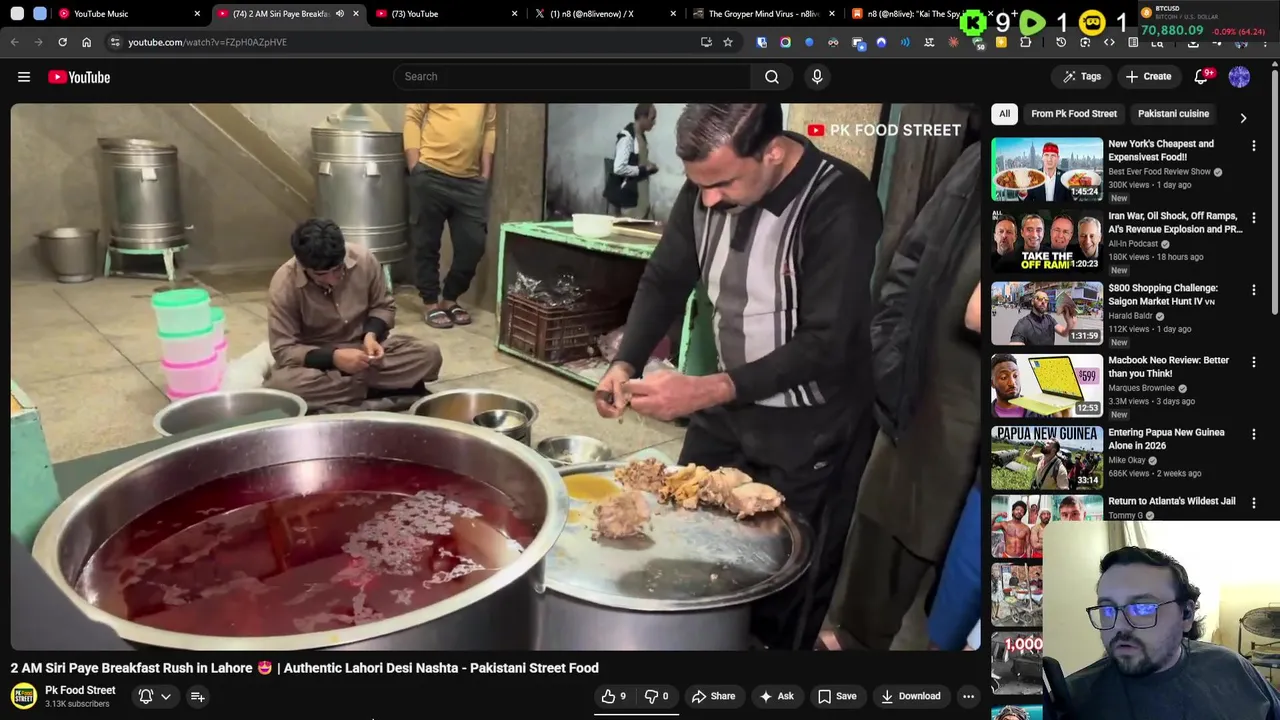1280x720 pixels.
Task: Close the YouTube Music tab
Action: (x=197, y=14)
